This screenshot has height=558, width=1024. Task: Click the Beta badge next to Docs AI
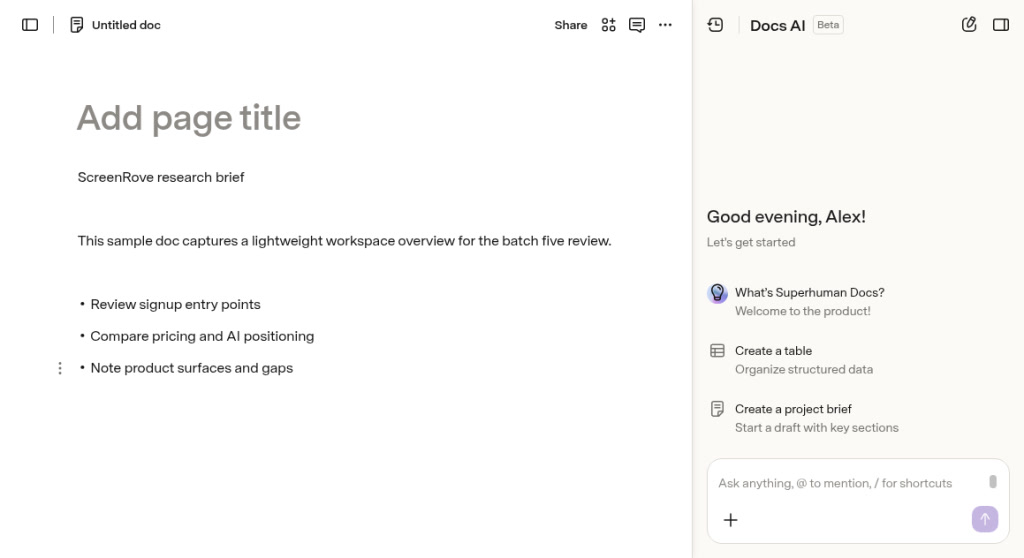828,25
